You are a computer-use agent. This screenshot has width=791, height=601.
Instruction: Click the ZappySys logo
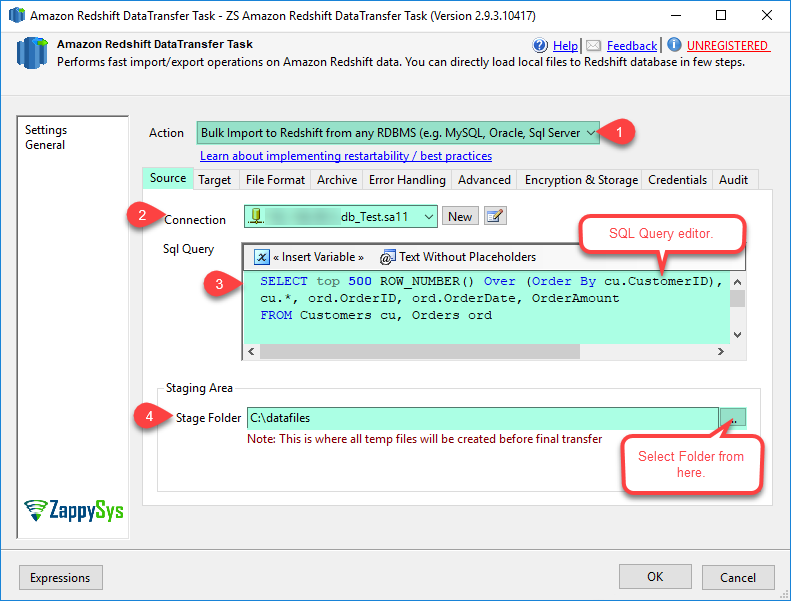[74, 510]
